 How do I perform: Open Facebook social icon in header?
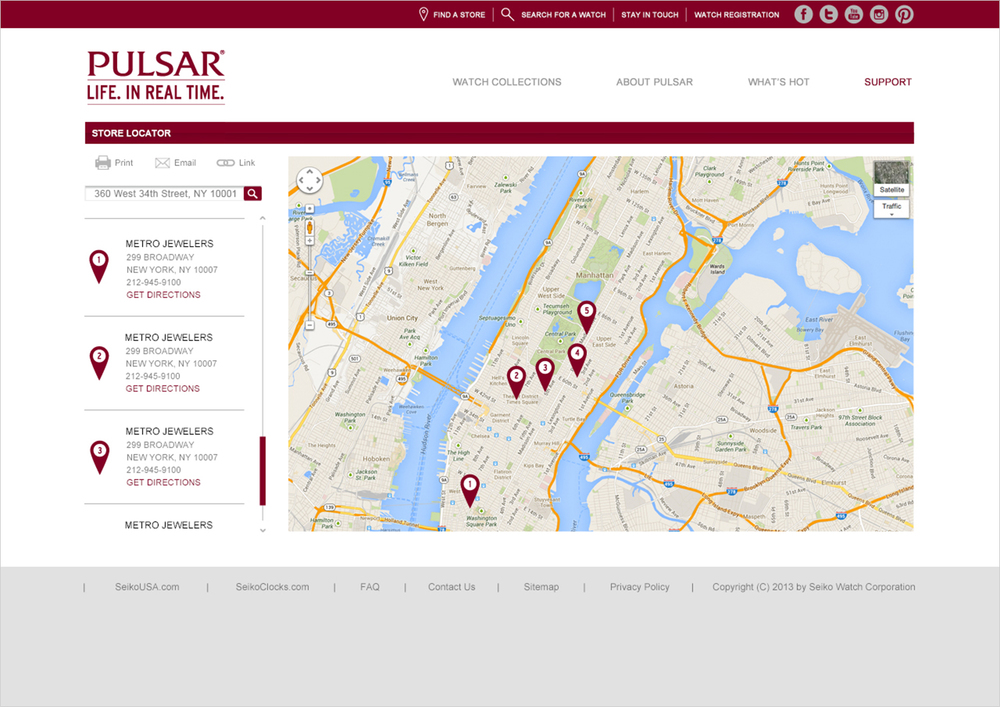coord(804,14)
